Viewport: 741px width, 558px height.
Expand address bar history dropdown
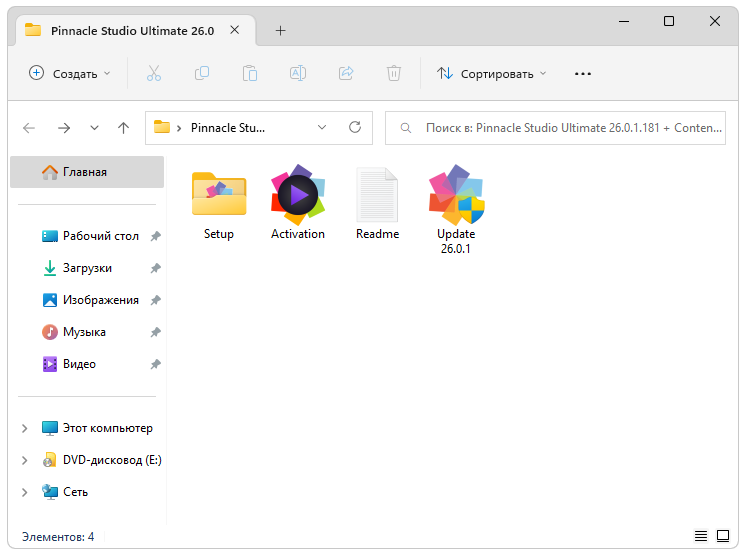[x=322, y=127]
